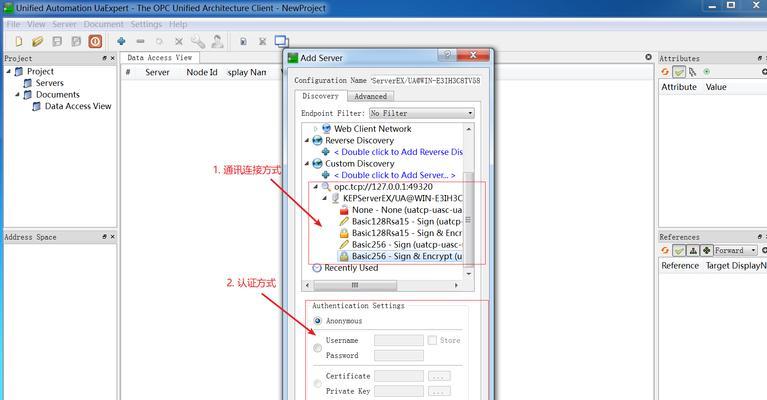767x400 pixels.
Task: Click the vertical scrollbar thumb in discovery tree
Action: point(468,219)
